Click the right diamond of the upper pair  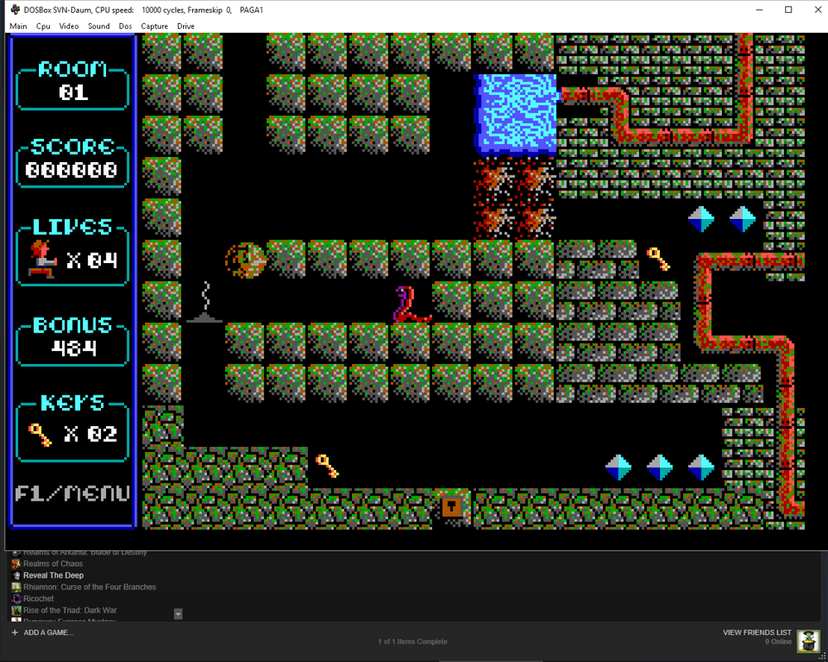pyautogui.click(x=742, y=219)
